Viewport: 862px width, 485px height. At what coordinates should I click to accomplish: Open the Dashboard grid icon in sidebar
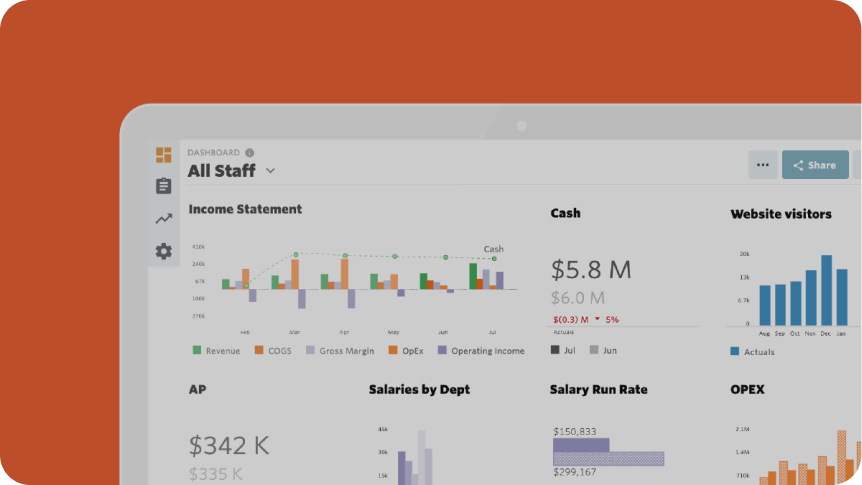[164, 155]
